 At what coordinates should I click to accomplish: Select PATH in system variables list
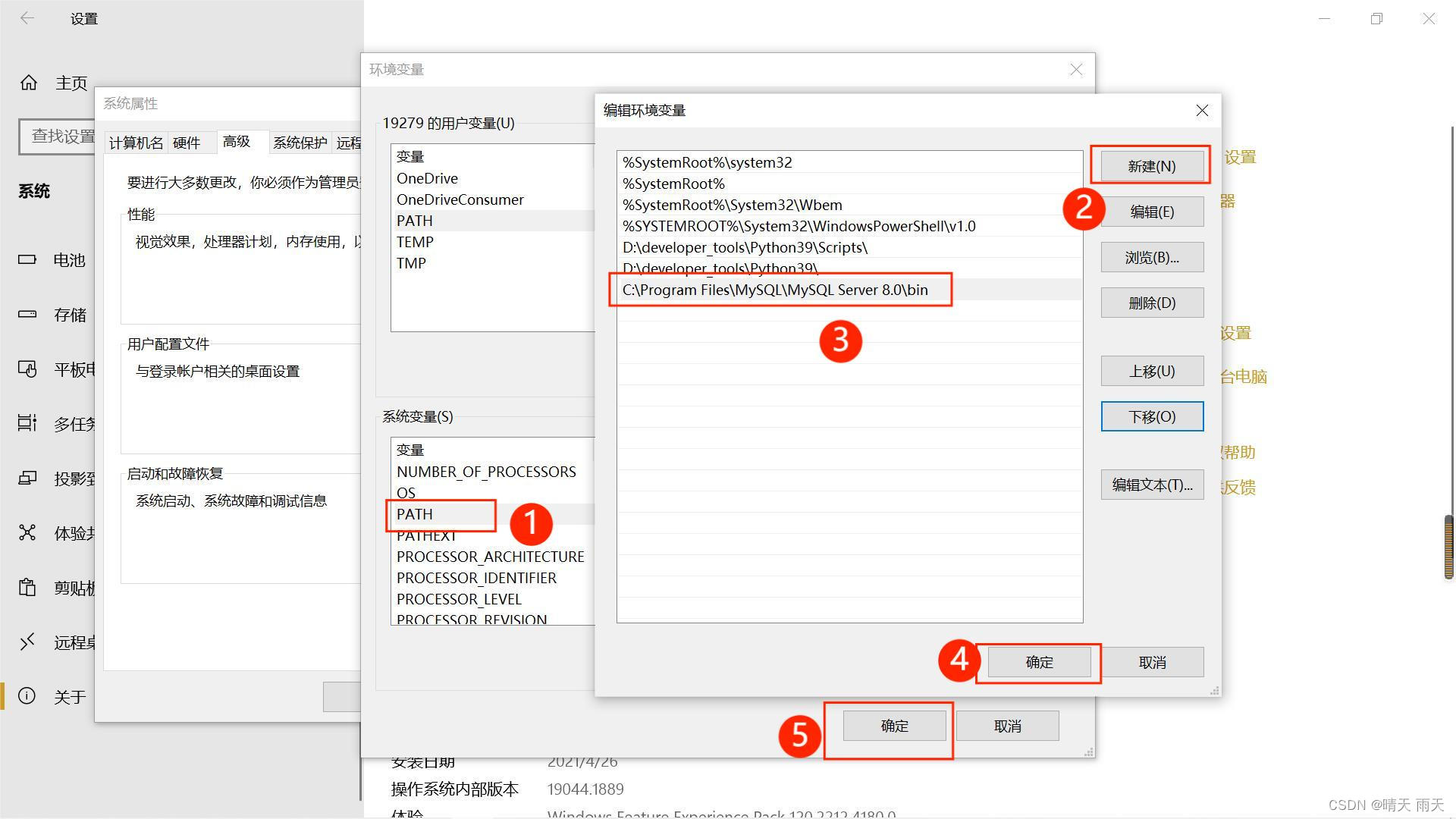point(415,514)
